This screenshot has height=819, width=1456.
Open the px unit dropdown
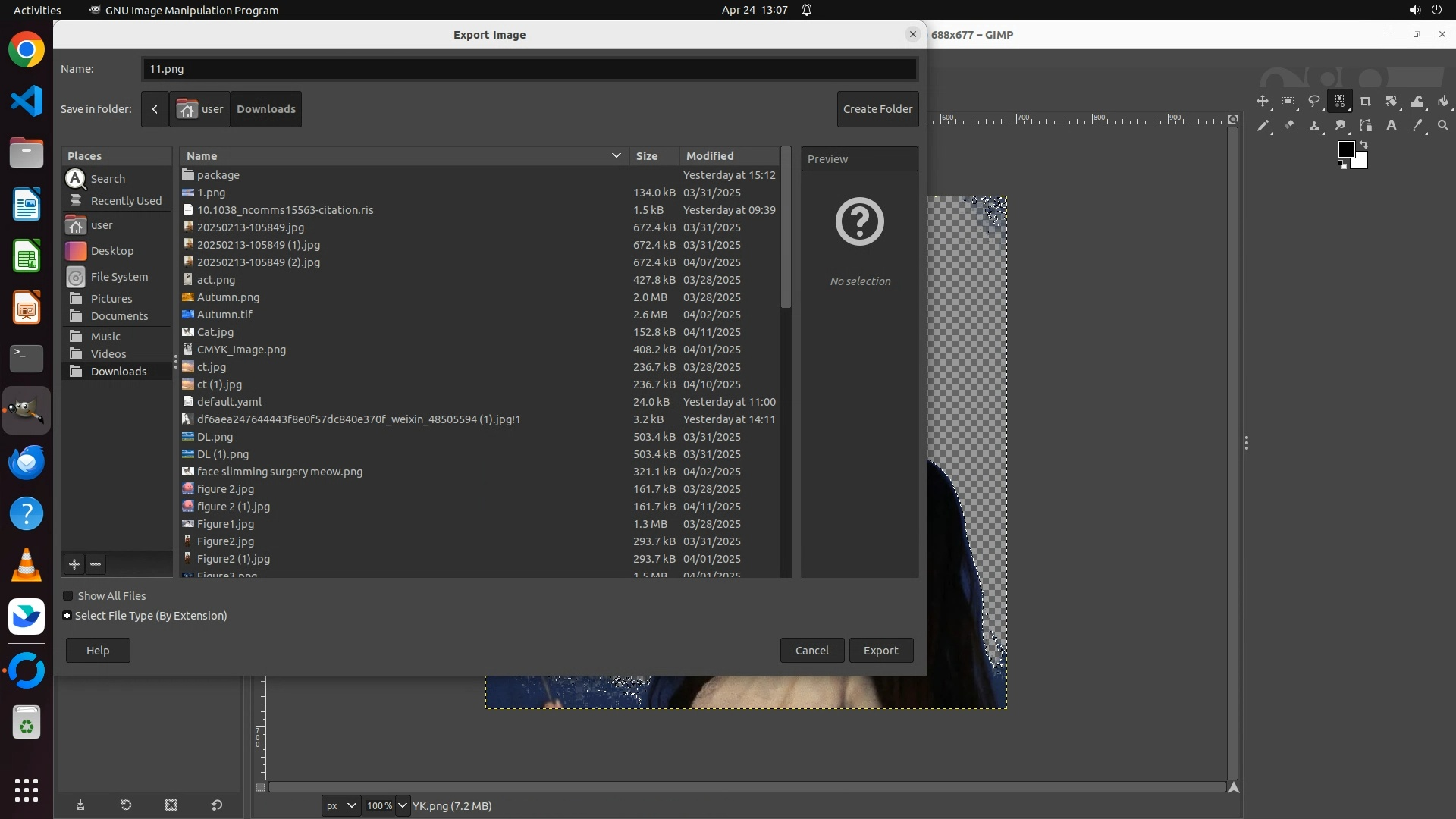point(340,805)
